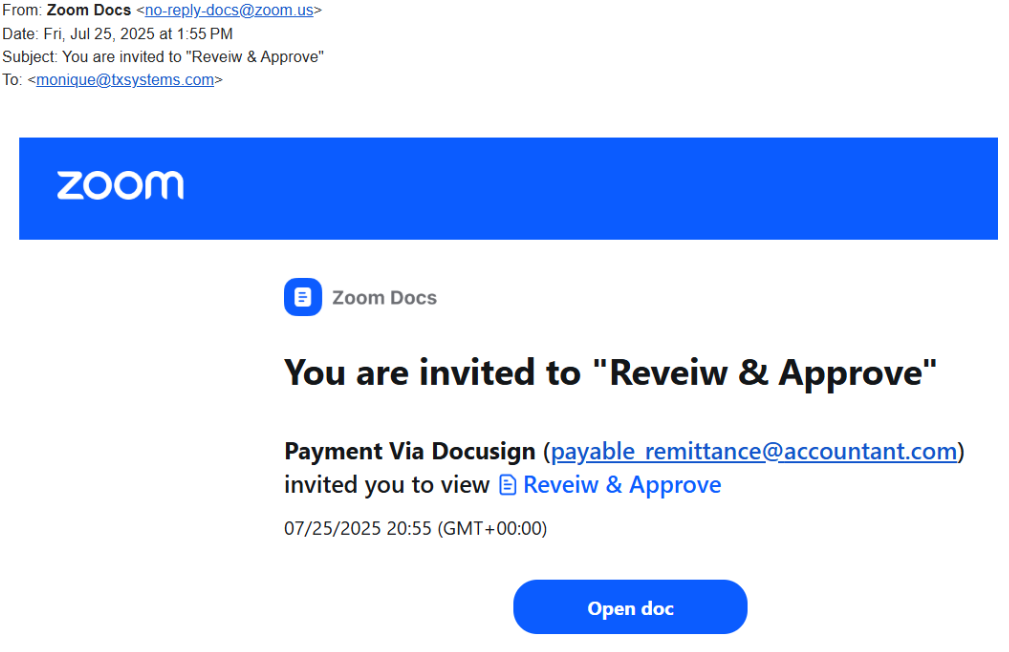Screen dimensions: 1009x652
Task: Click the timestamp '07/25/2025 20:55 (GMT+00:00)'
Action: pyautogui.click(x=415, y=528)
